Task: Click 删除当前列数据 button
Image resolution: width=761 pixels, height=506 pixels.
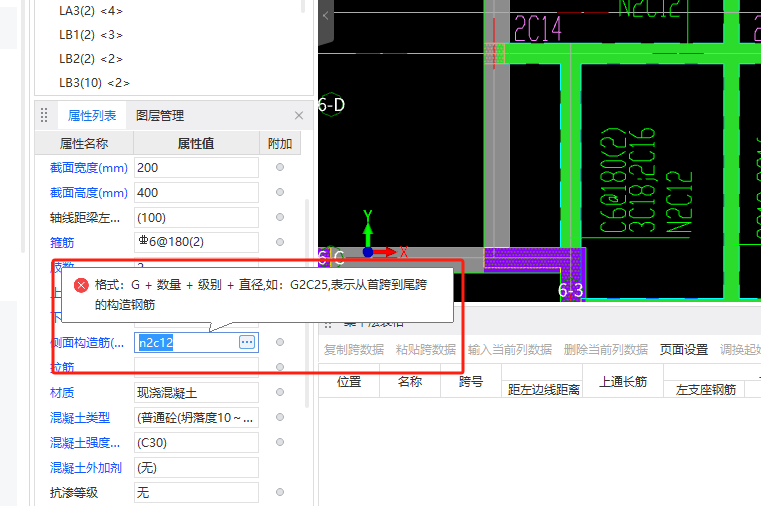Action: pos(606,349)
